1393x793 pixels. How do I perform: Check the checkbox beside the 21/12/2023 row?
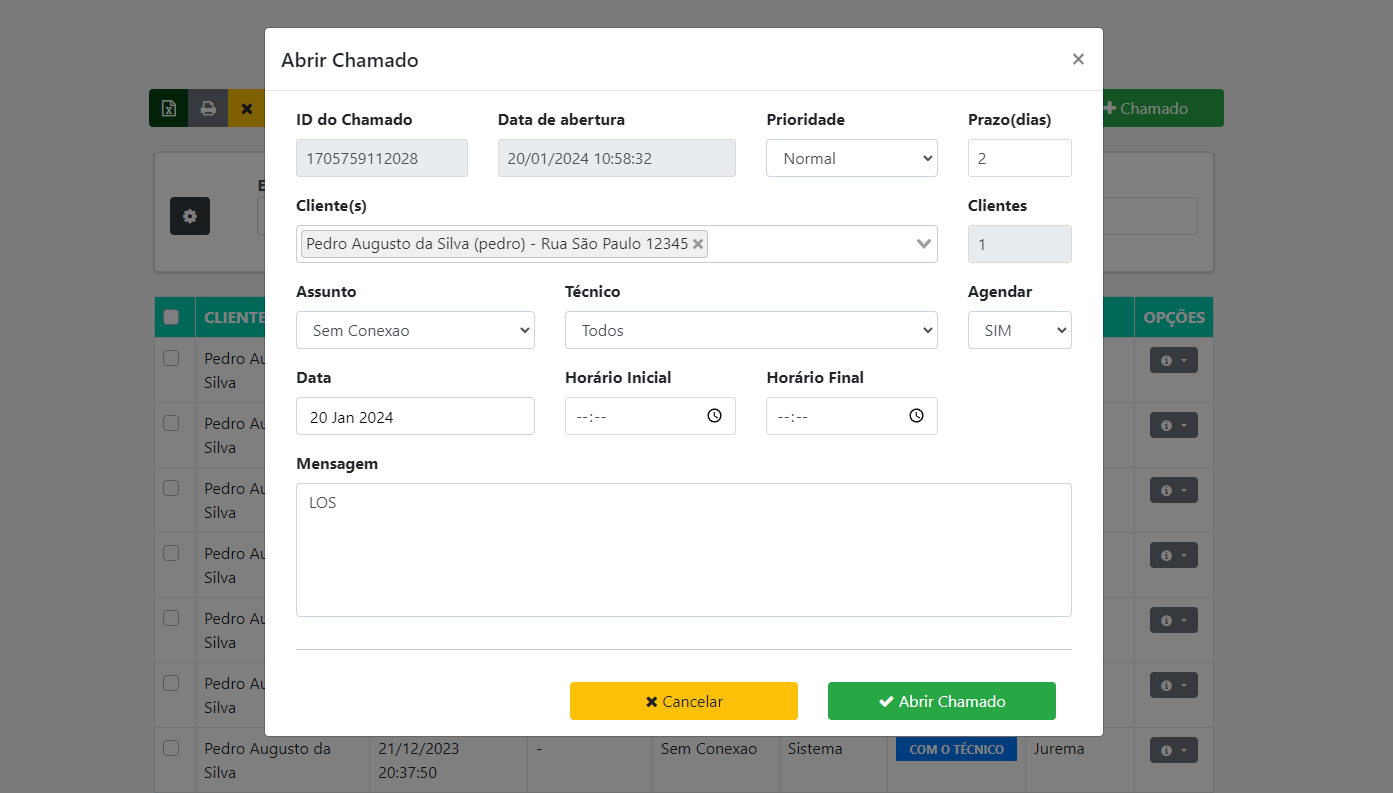click(171, 748)
